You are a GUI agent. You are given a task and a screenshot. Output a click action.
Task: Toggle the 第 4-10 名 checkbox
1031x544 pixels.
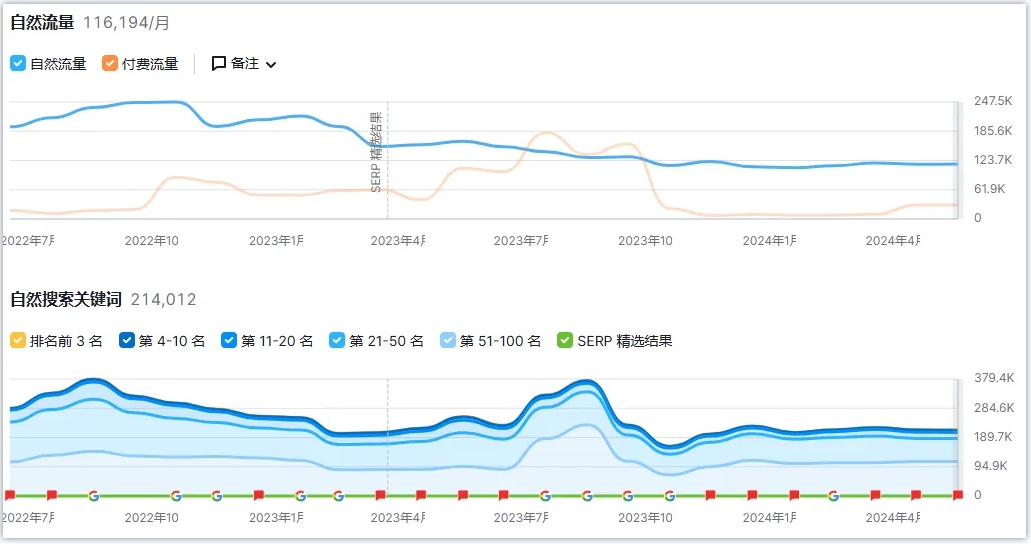point(127,340)
